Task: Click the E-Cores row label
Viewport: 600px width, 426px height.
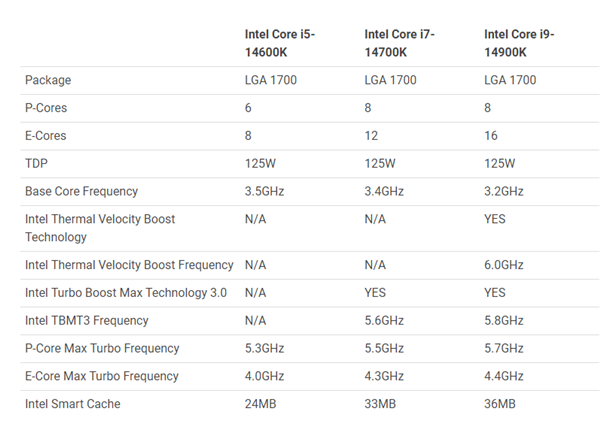Action: pyautogui.click(x=46, y=136)
